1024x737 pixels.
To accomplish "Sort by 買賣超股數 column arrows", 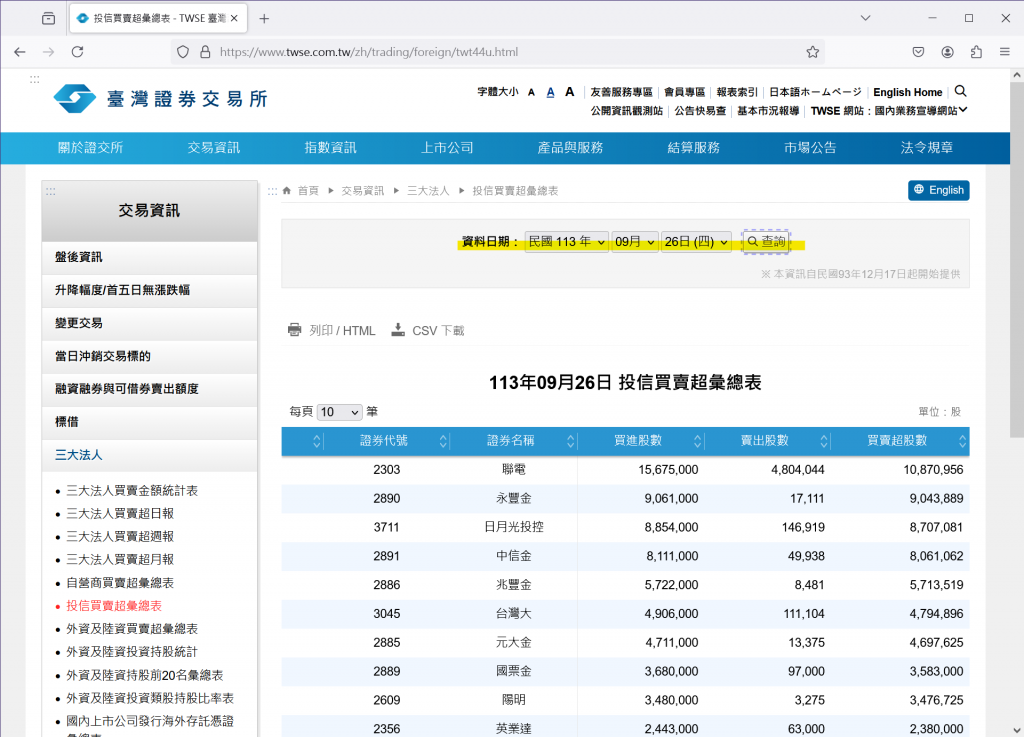I will coord(963,441).
